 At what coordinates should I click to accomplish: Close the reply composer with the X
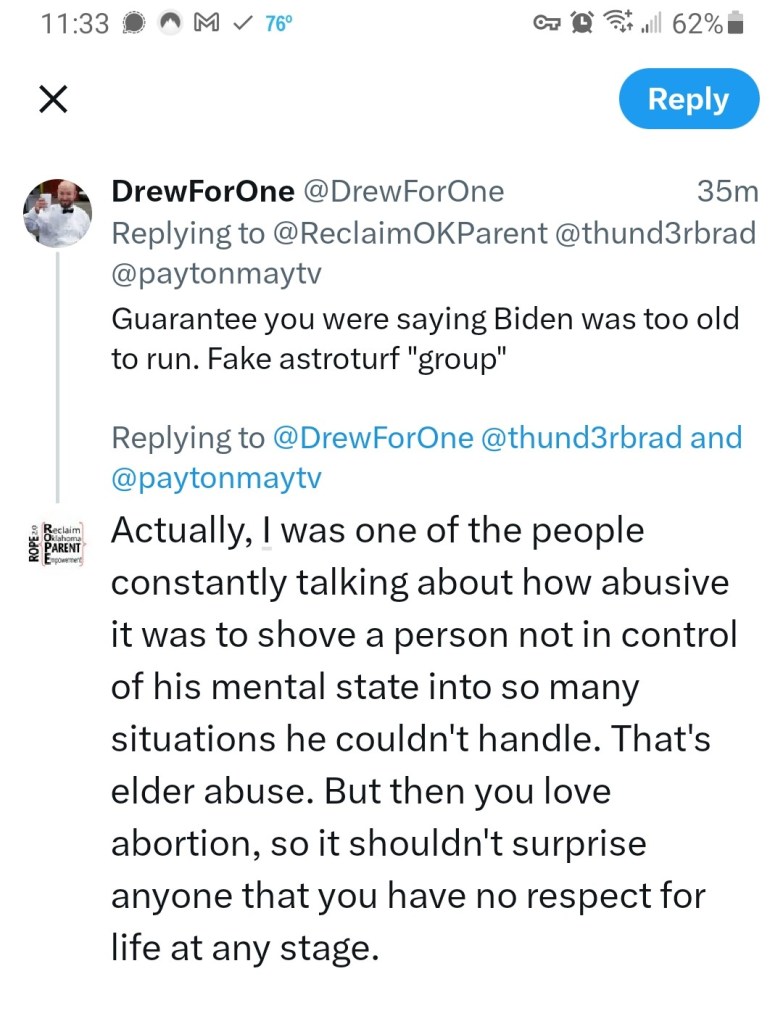point(52,99)
